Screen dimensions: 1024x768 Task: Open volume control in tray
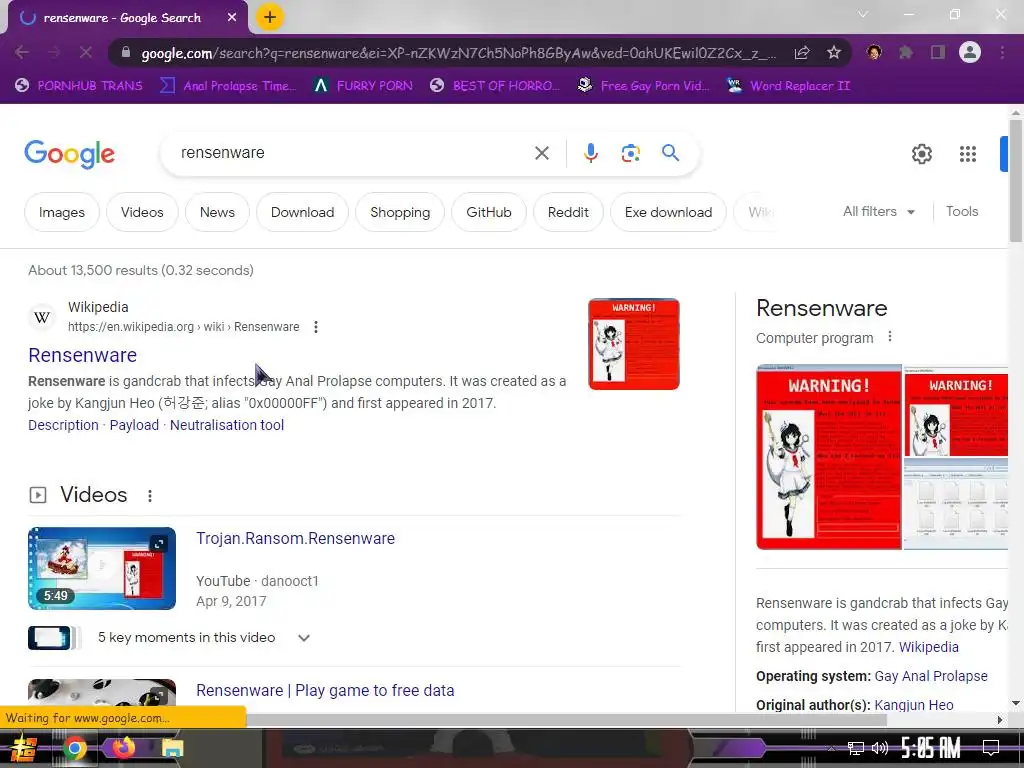click(880, 748)
